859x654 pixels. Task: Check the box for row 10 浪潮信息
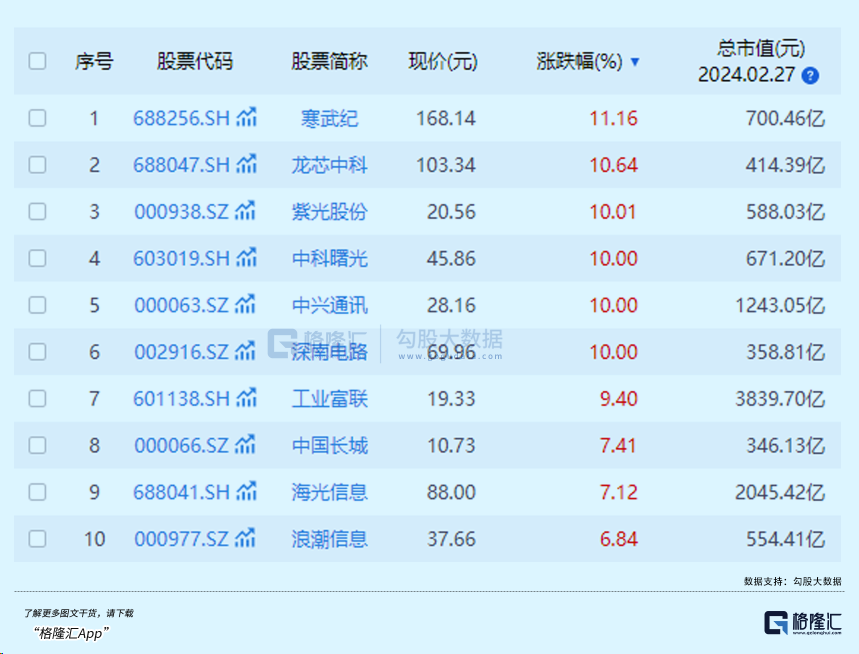click(37, 539)
